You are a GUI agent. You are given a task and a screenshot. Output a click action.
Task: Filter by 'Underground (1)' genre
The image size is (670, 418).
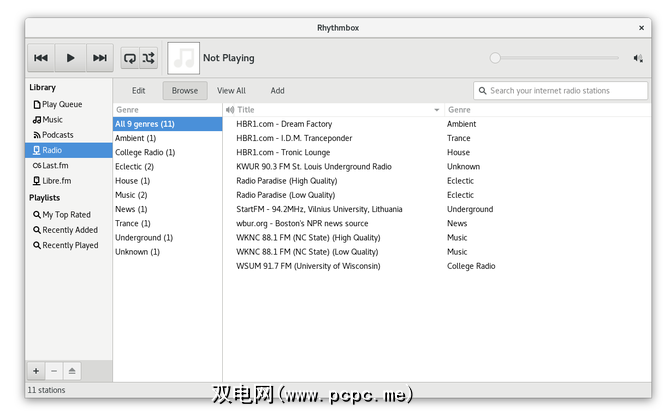168,238
